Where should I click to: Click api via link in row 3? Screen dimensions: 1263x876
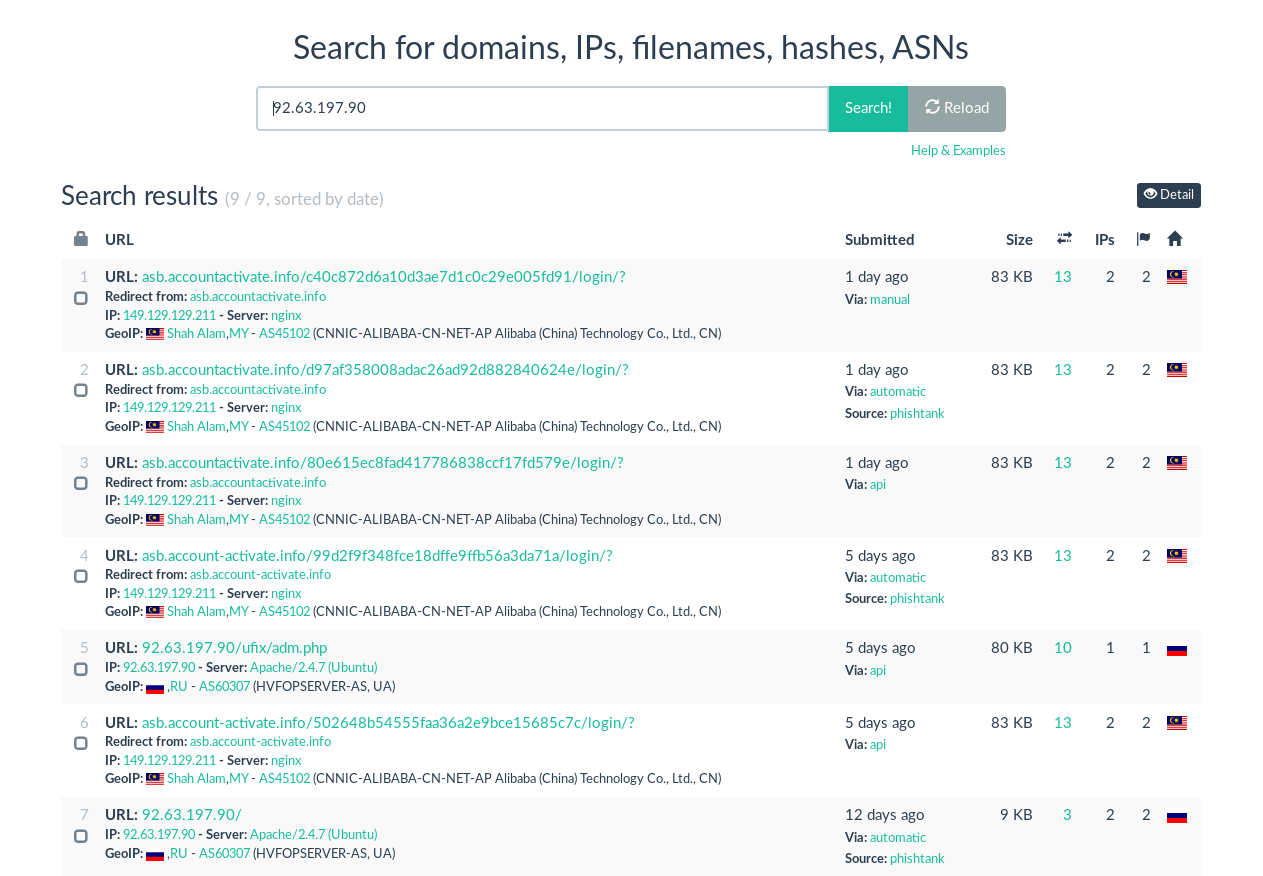(878, 485)
